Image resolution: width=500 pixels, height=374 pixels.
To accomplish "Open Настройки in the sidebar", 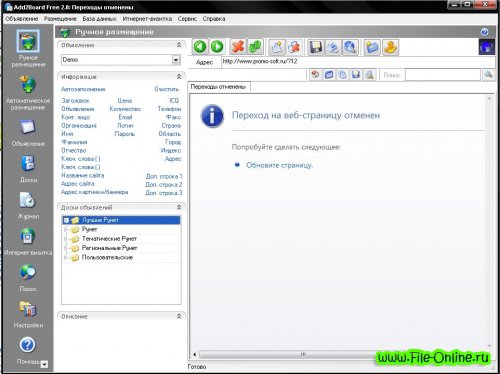I will click(28, 314).
